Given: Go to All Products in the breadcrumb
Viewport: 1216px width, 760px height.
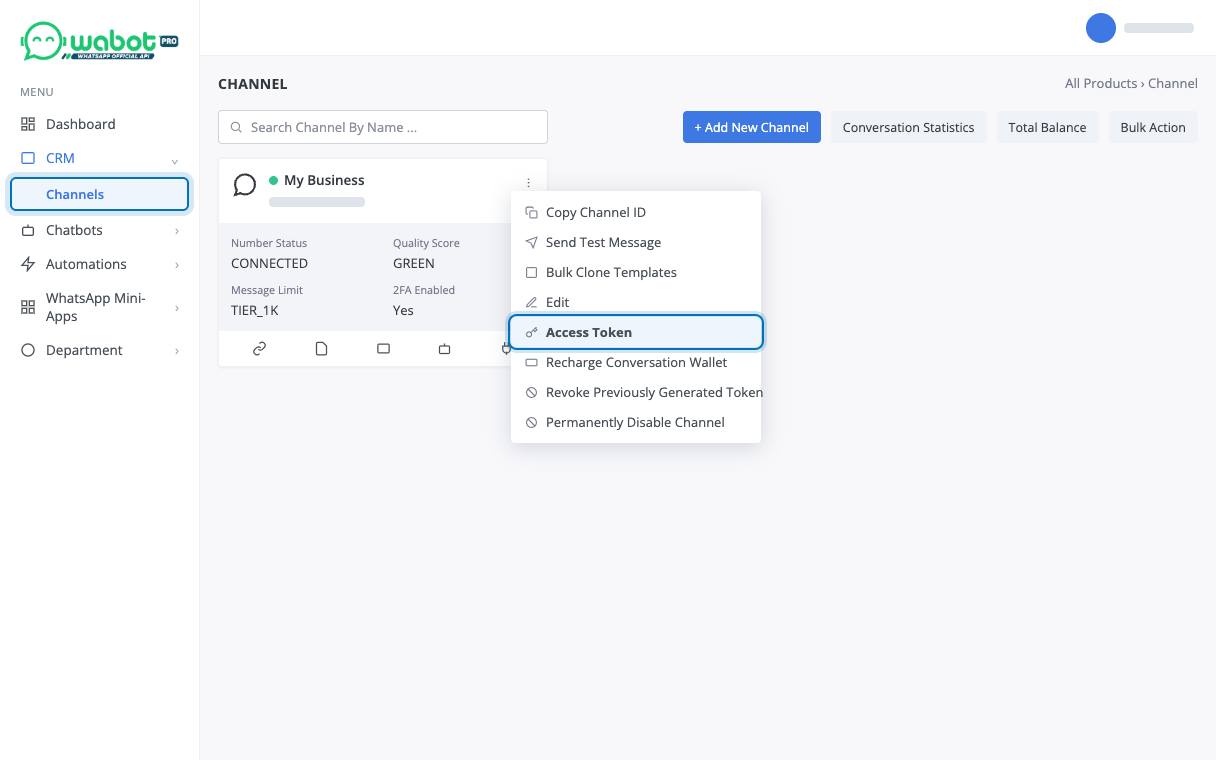Looking at the screenshot, I should 1101,83.
